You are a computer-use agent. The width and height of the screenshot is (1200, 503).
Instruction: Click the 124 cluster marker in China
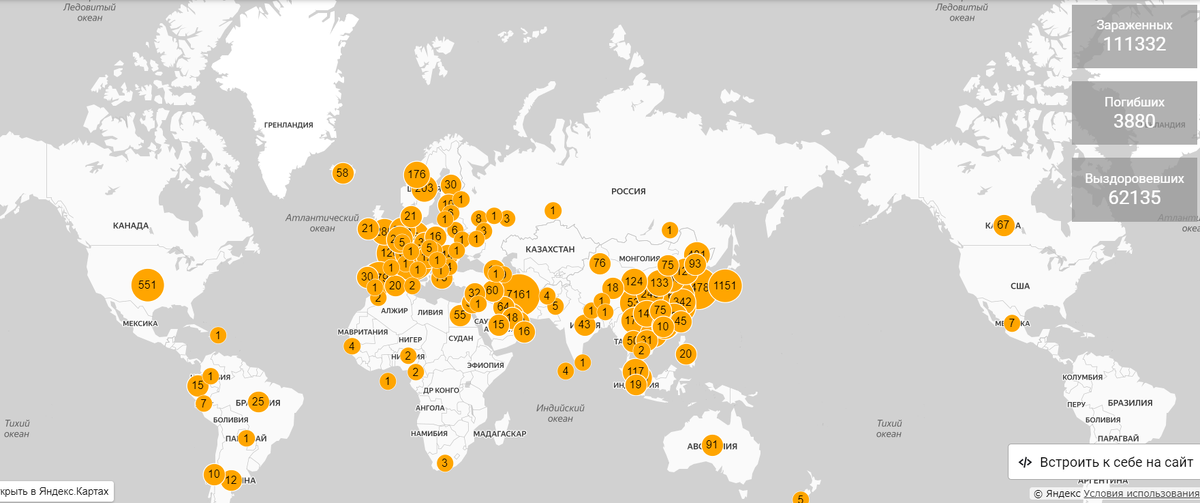pyautogui.click(x=633, y=281)
